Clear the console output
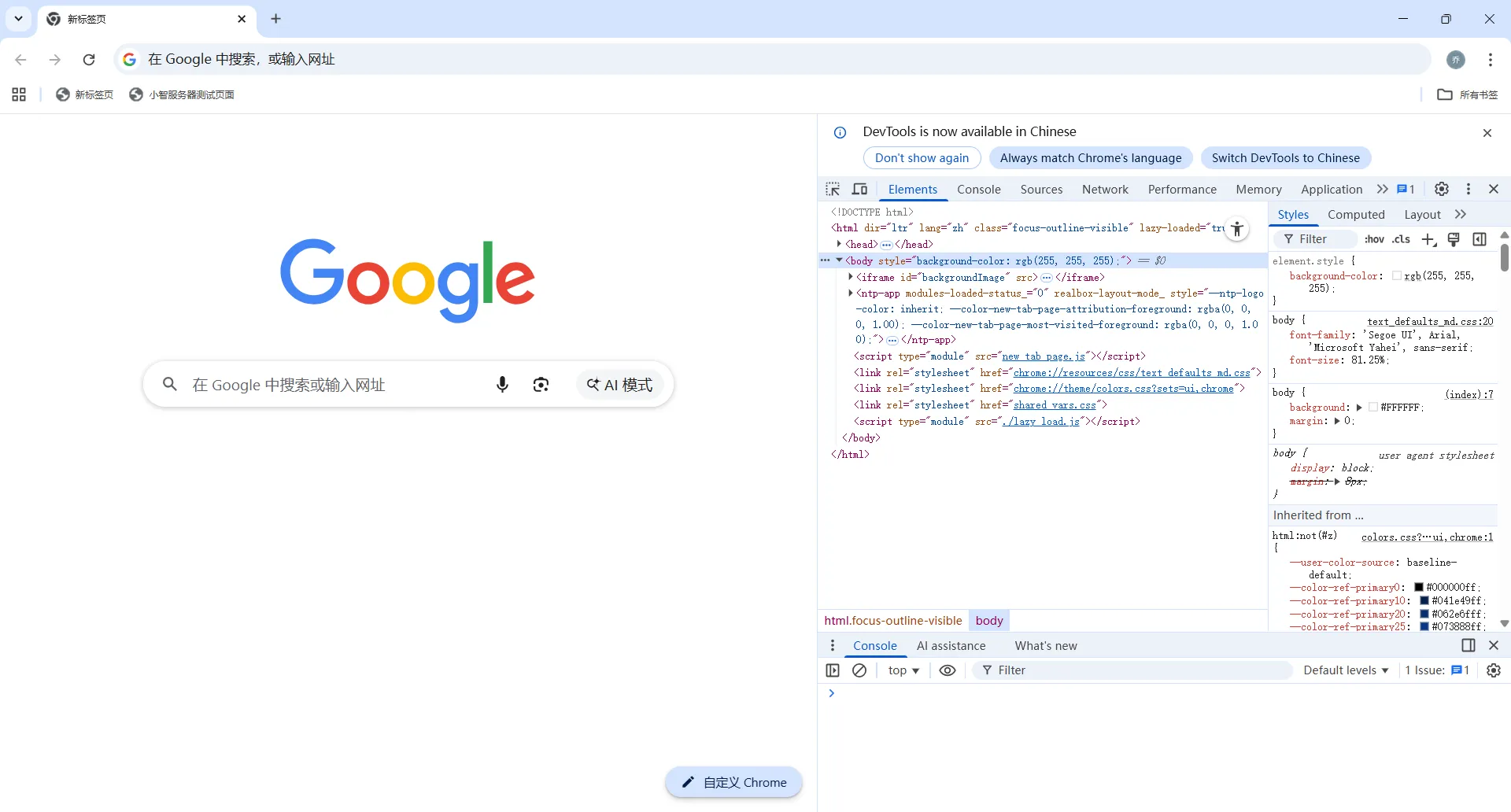This screenshot has width=1511, height=812. (x=859, y=670)
